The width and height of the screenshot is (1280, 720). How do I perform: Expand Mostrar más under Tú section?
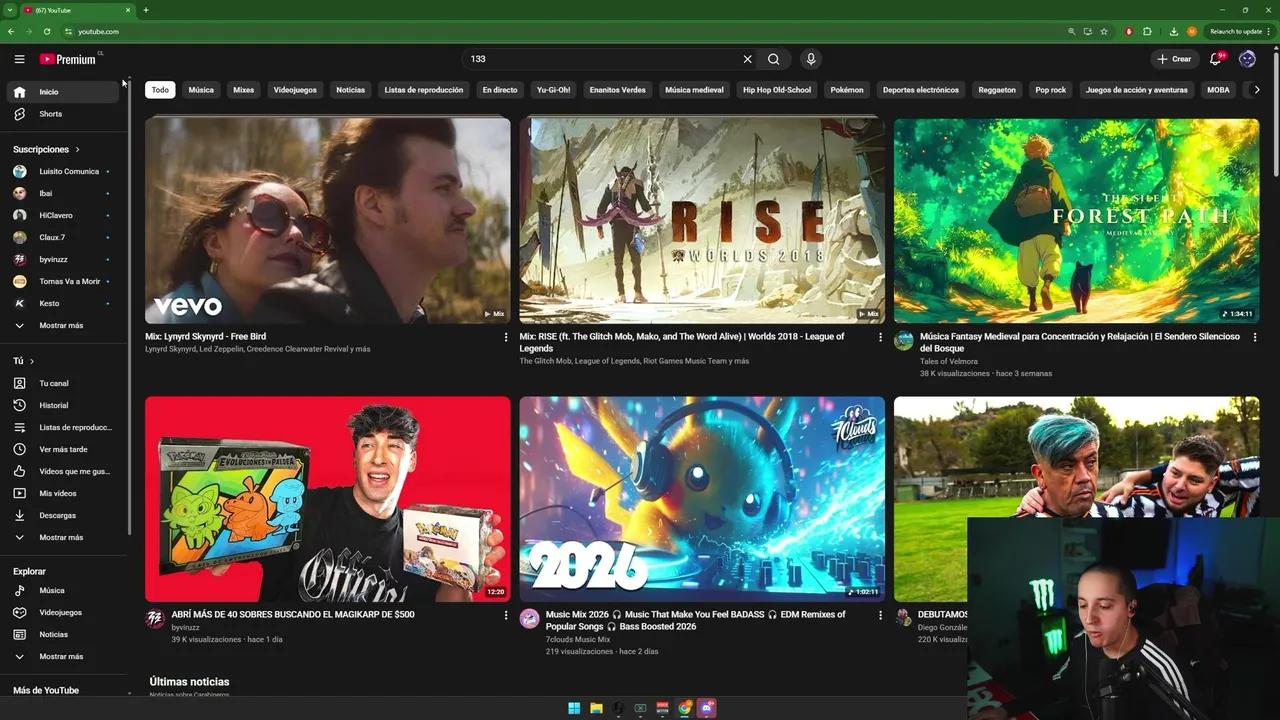[x=65, y=537]
